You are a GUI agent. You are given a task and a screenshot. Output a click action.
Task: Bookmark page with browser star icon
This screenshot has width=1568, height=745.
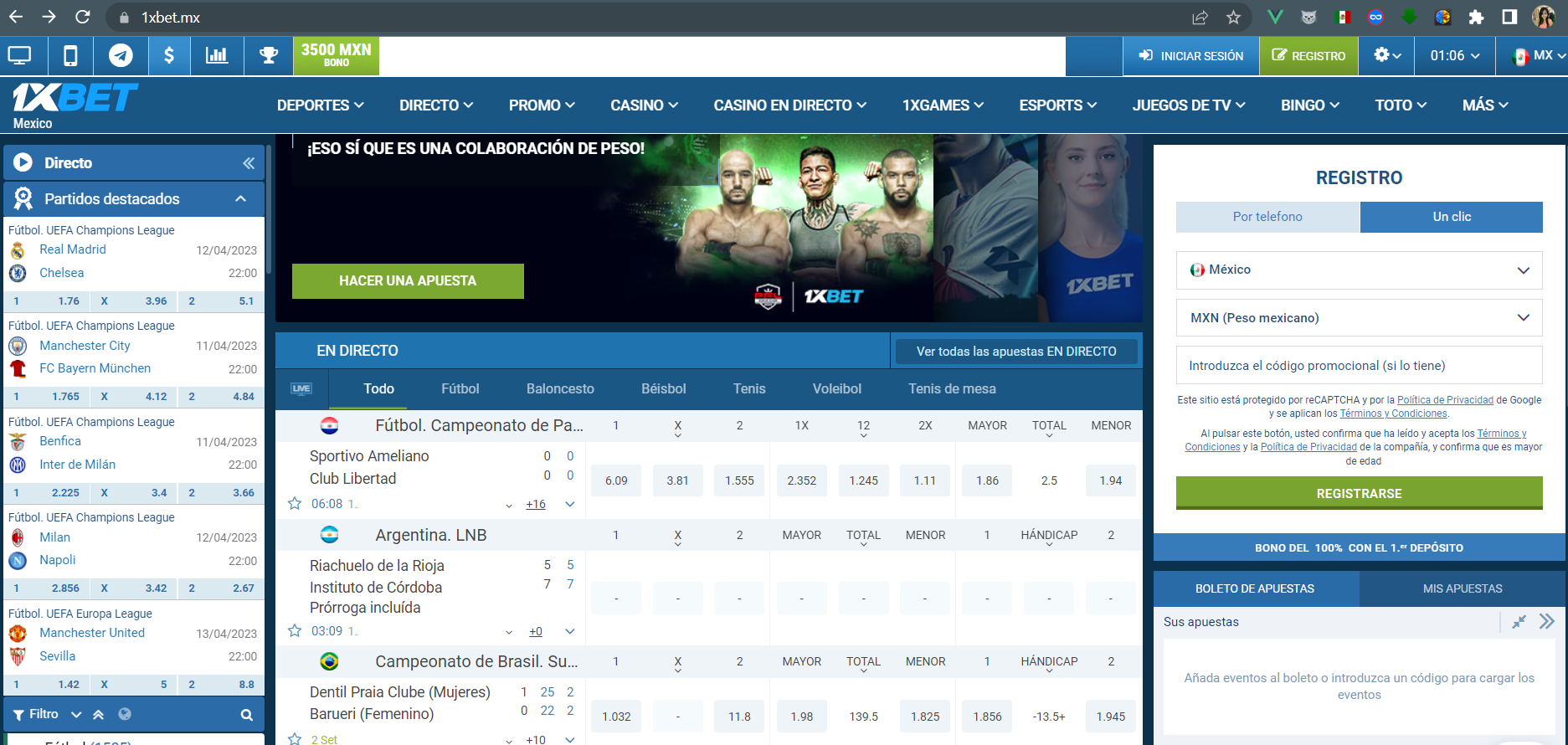pos(1233,18)
